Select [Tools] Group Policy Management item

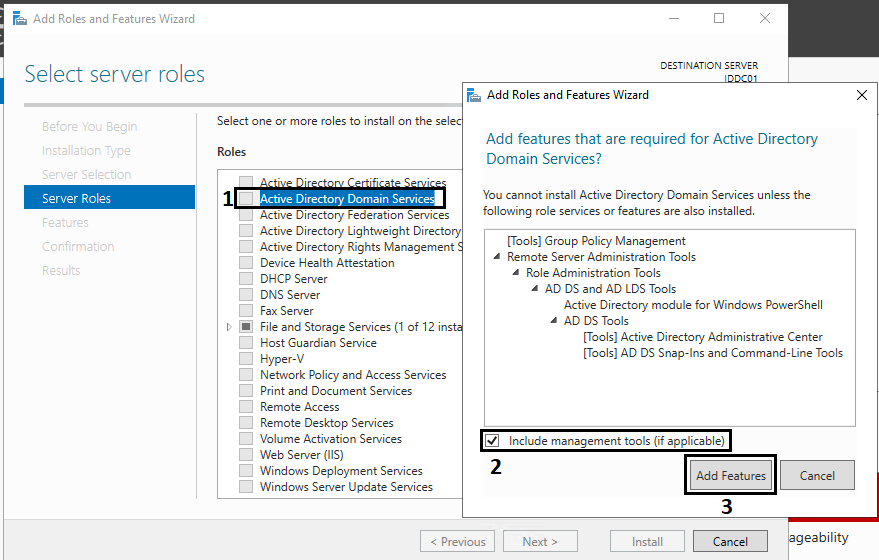[x=596, y=240]
